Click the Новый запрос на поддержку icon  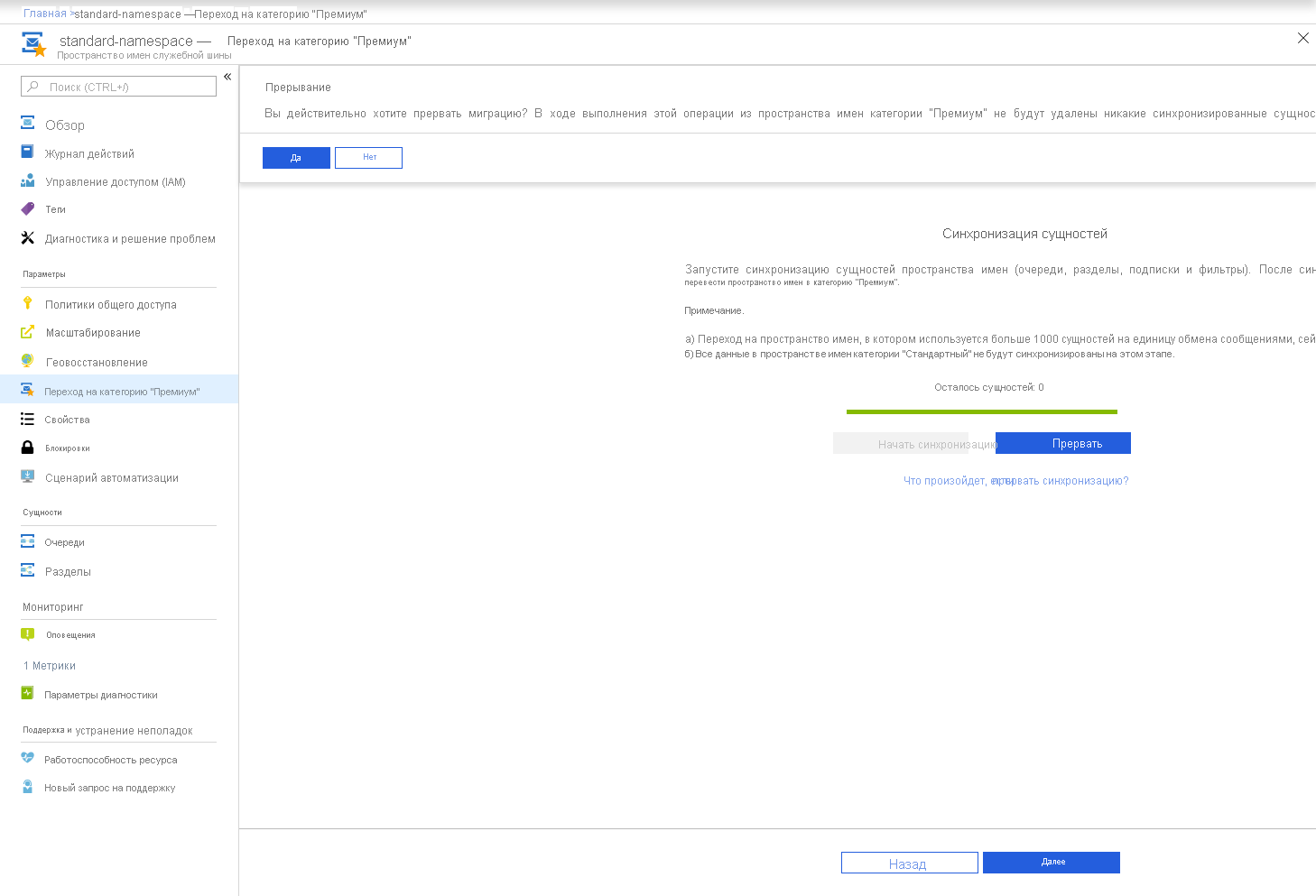pos(28,787)
